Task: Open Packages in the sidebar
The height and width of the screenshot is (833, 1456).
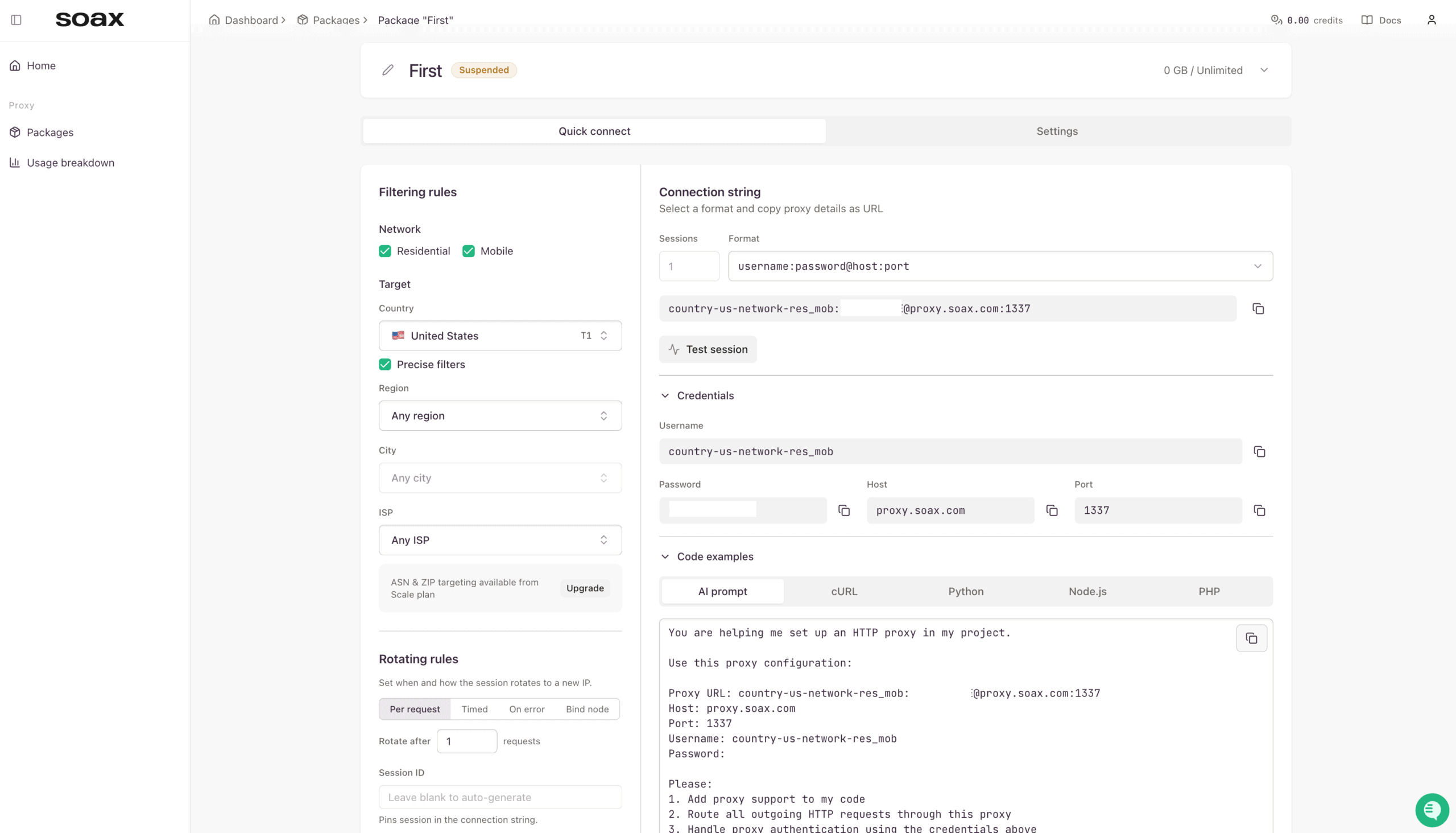Action: (42, 132)
